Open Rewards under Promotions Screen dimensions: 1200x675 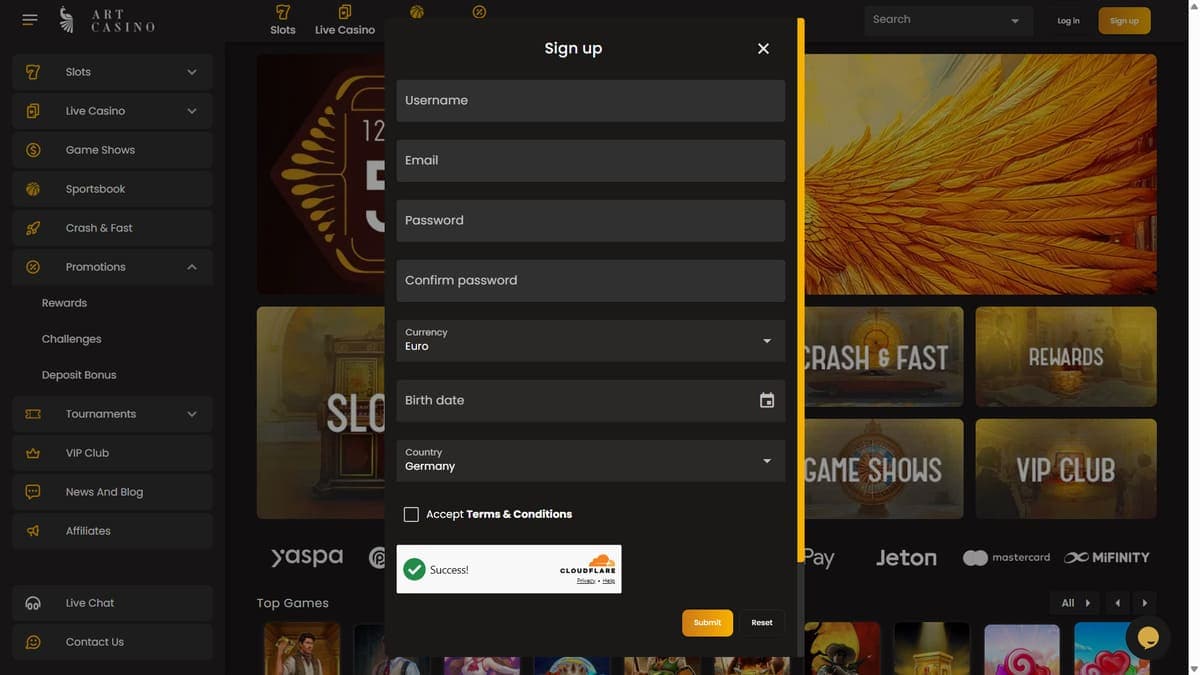tap(64, 303)
